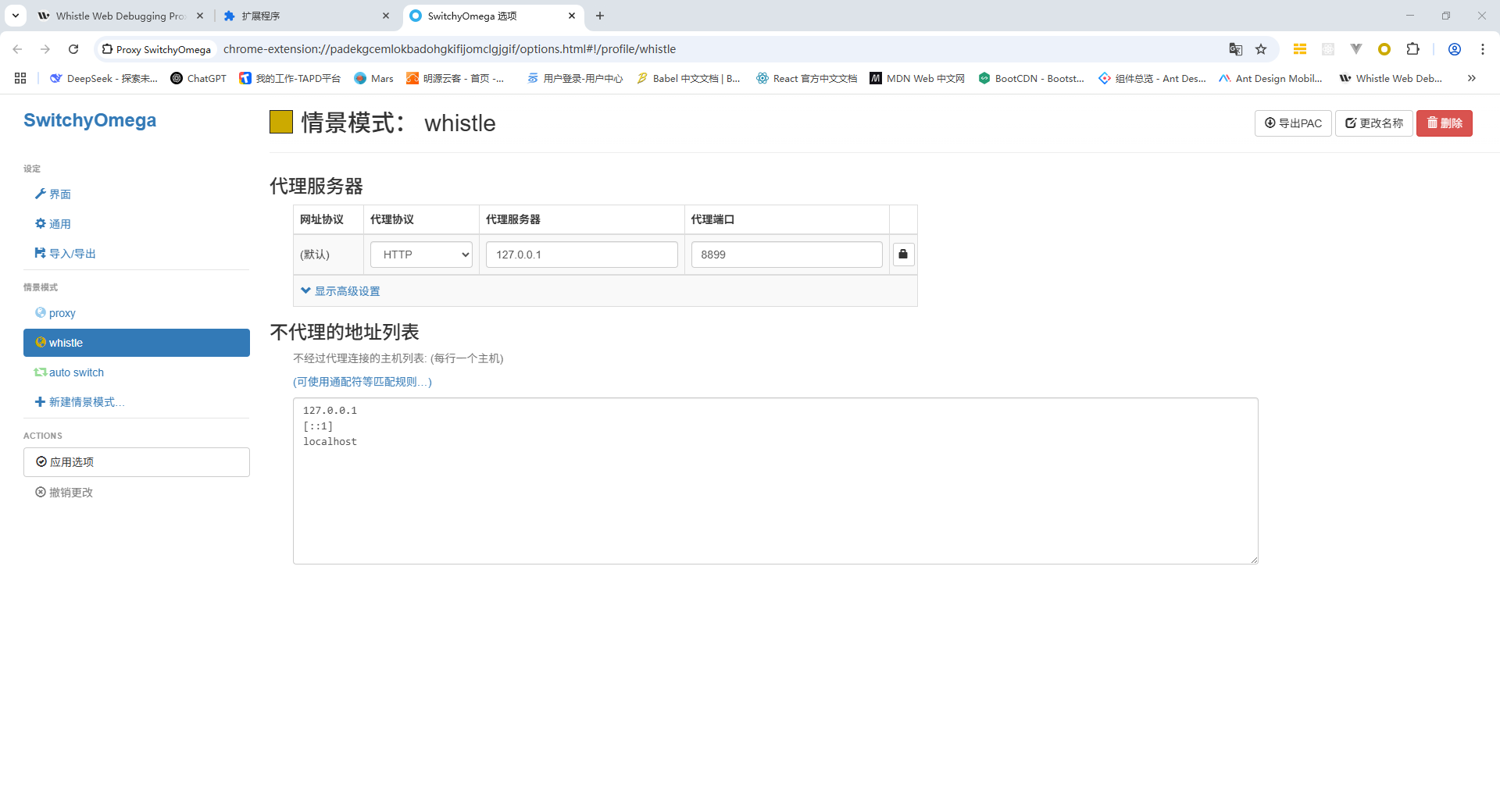The width and height of the screenshot is (1500, 812).
Task: Click the red 删除 delete button
Action: pyautogui.click(x=1445, y=123)
